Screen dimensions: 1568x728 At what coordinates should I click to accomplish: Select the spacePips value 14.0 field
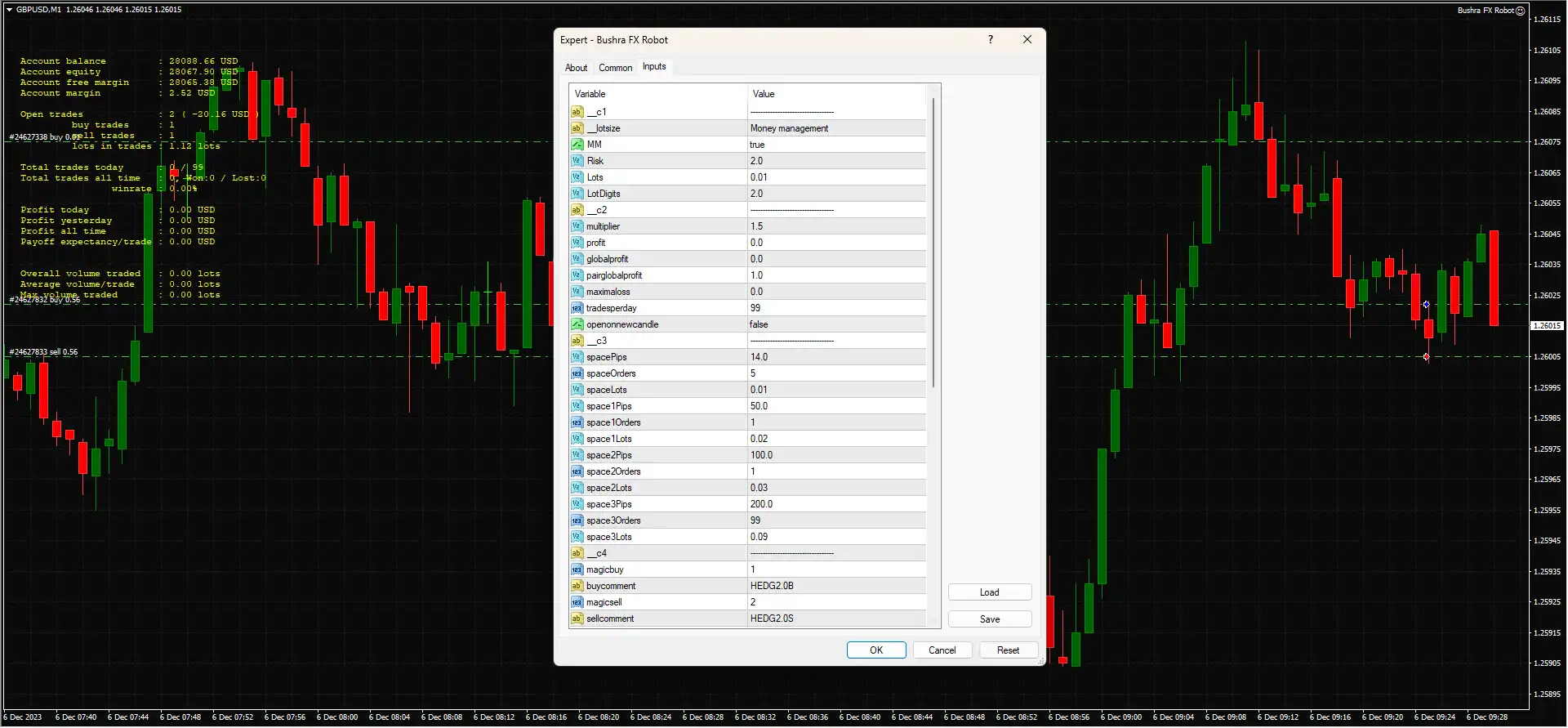coord(836,357)
